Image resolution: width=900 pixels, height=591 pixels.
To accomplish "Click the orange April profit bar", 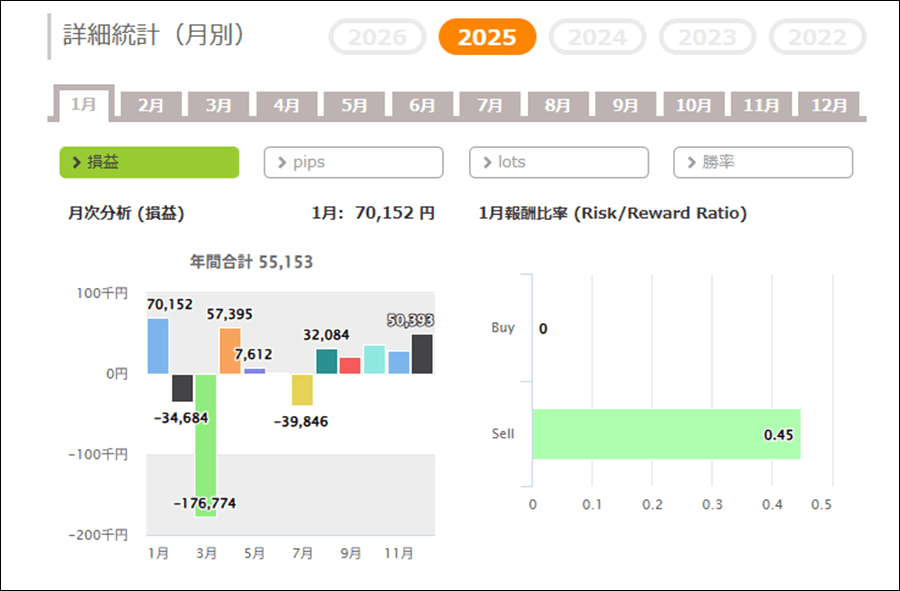I will (230, 351).
